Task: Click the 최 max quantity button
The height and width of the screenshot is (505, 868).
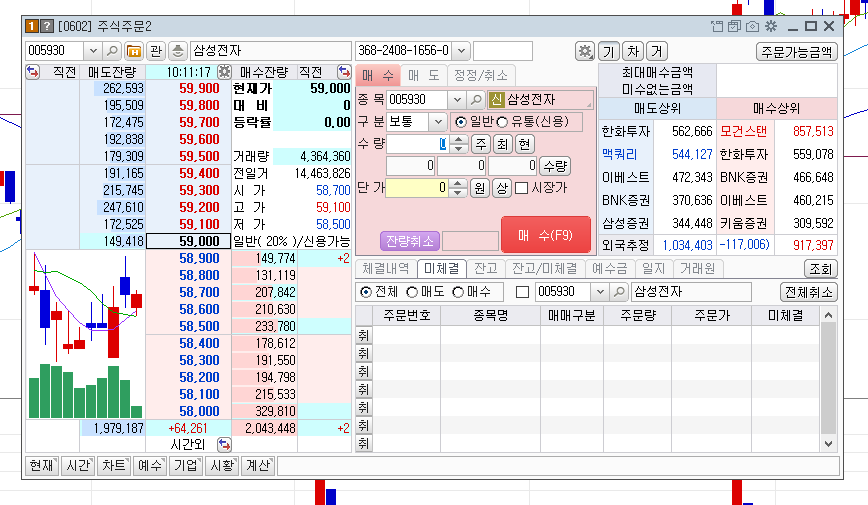Action: pyautogui.click(x=502, y=145)
